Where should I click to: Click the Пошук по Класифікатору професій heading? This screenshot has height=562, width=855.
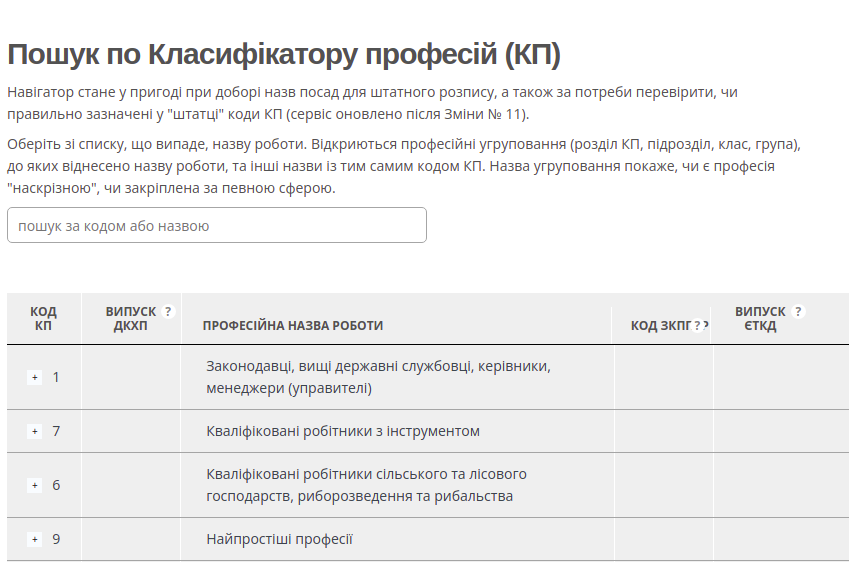(x=284, y=54)
